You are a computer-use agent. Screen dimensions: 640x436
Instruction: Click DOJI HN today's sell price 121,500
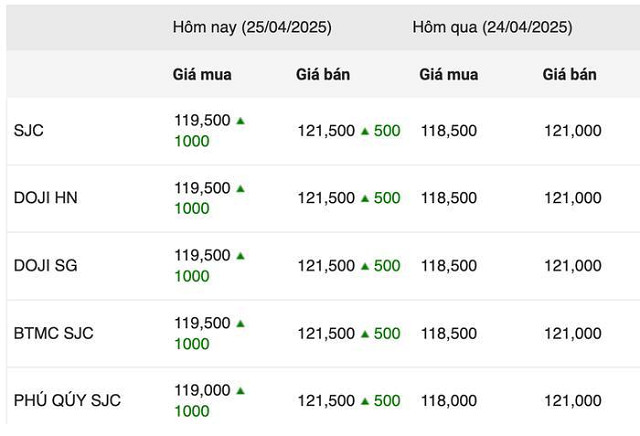[x=326, y=198]
